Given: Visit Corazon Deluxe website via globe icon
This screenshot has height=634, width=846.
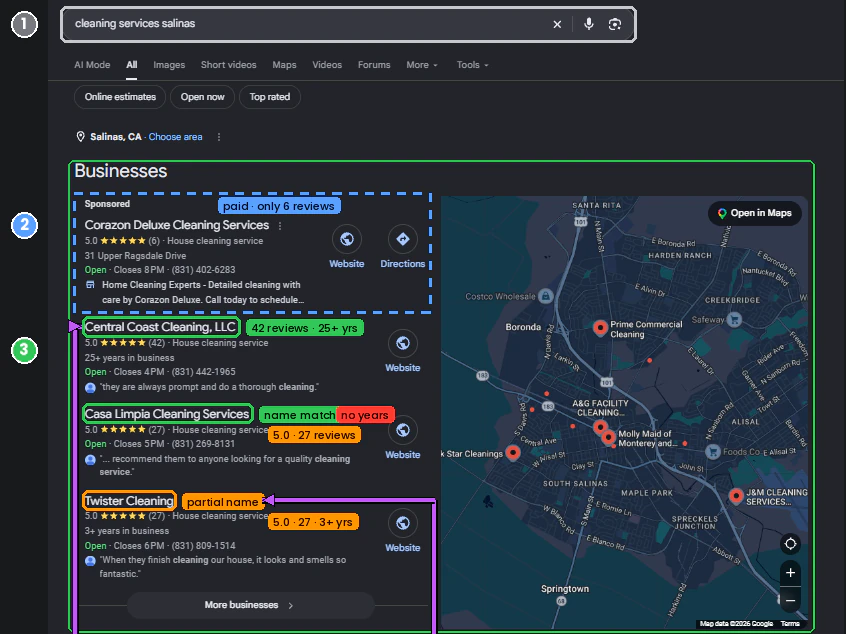Looking at the screenshot, I should [347, 239].
